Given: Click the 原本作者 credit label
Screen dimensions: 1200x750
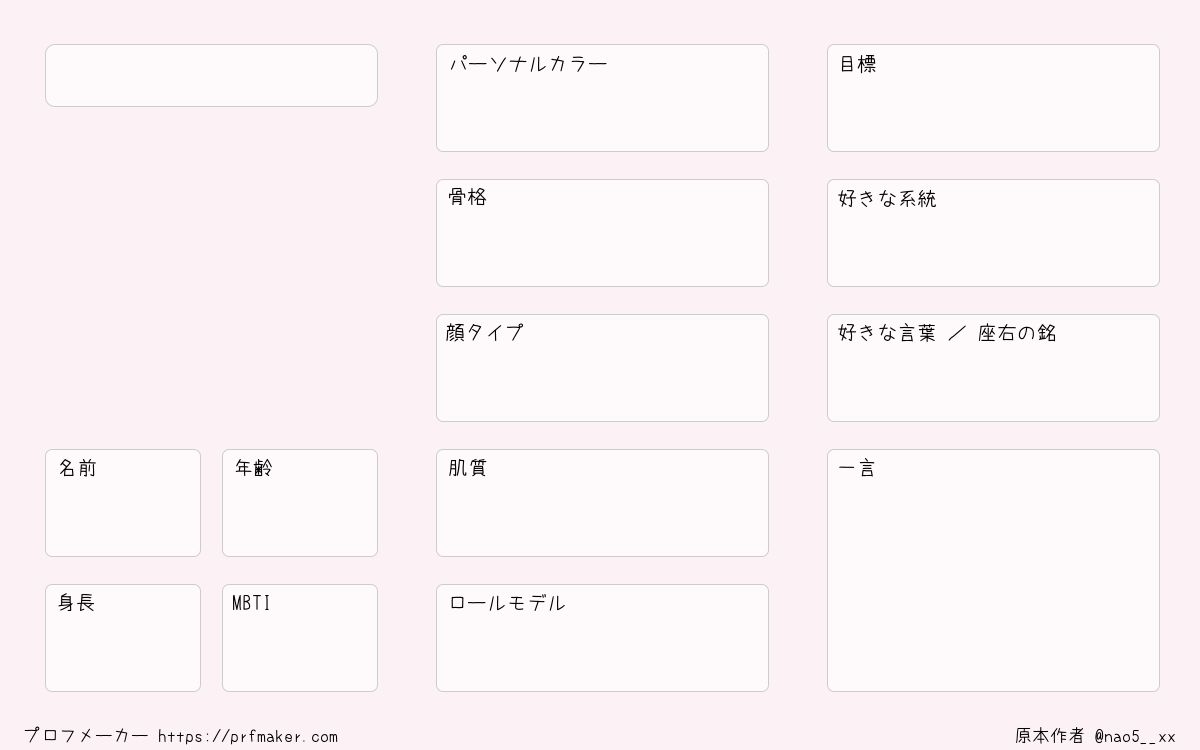Looking at the screenshot, I should click(1050, 736).
